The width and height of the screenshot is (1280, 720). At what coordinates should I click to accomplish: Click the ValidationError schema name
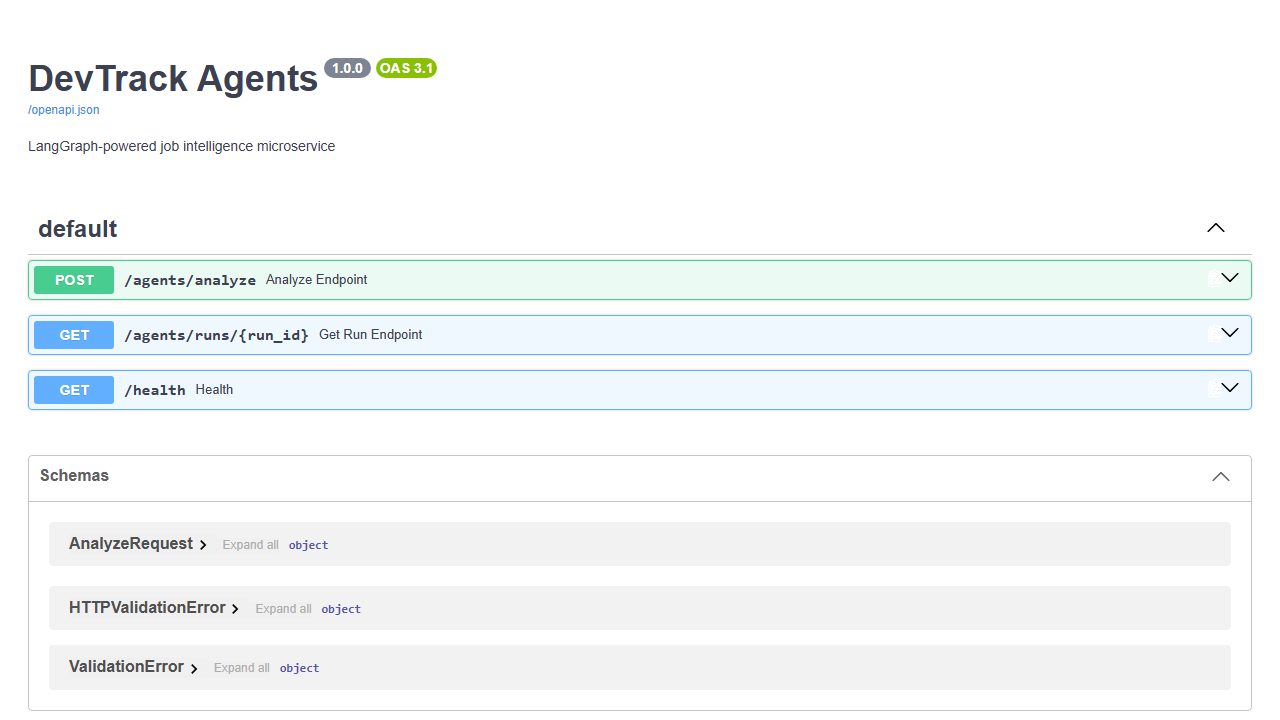click(126, 667)
